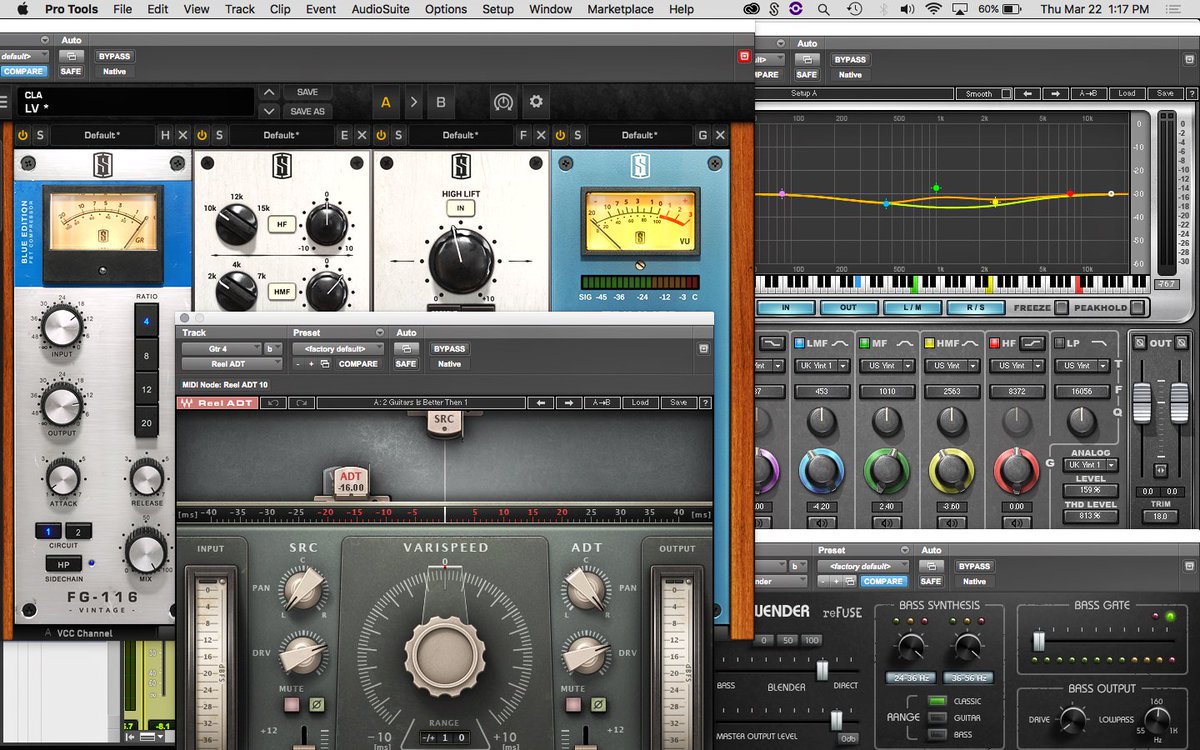Toggle SRC phase invert button

point(317,705)
